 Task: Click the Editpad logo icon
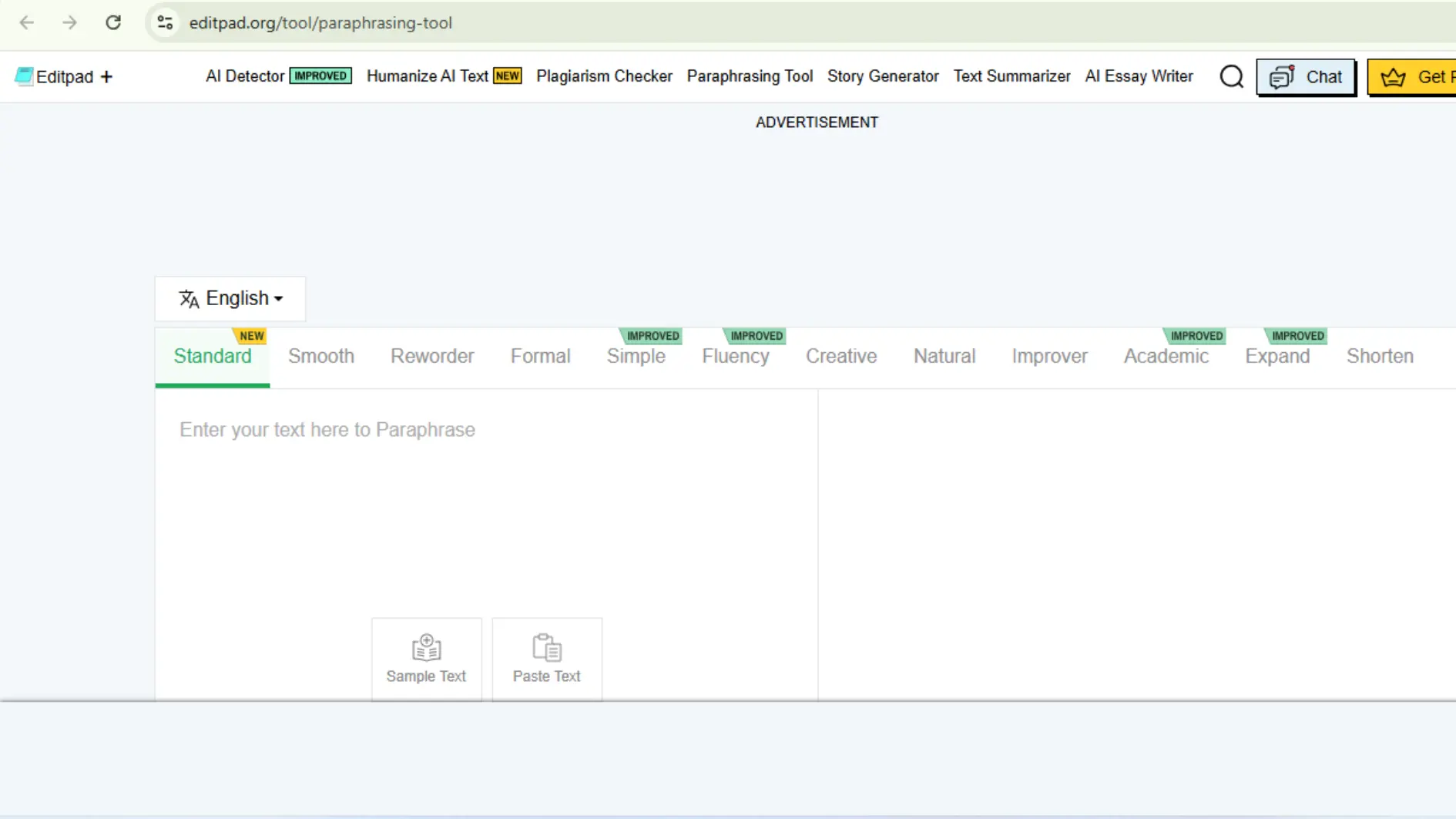point(24,76)
